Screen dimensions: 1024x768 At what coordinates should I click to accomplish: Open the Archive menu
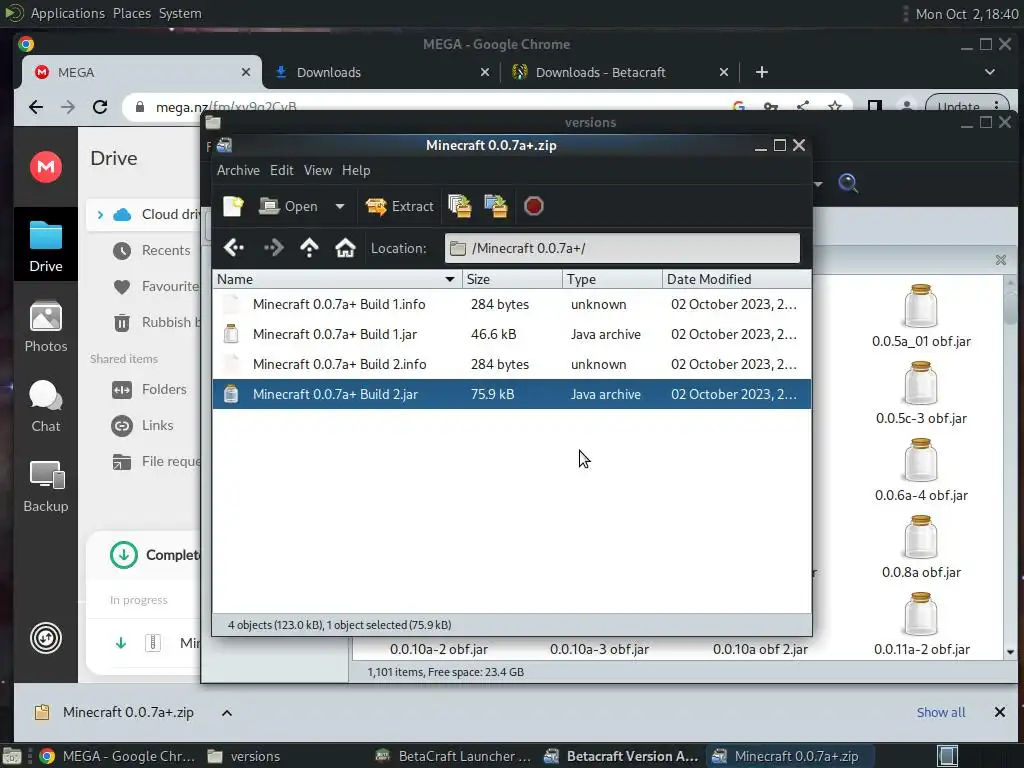click(238, 170)
